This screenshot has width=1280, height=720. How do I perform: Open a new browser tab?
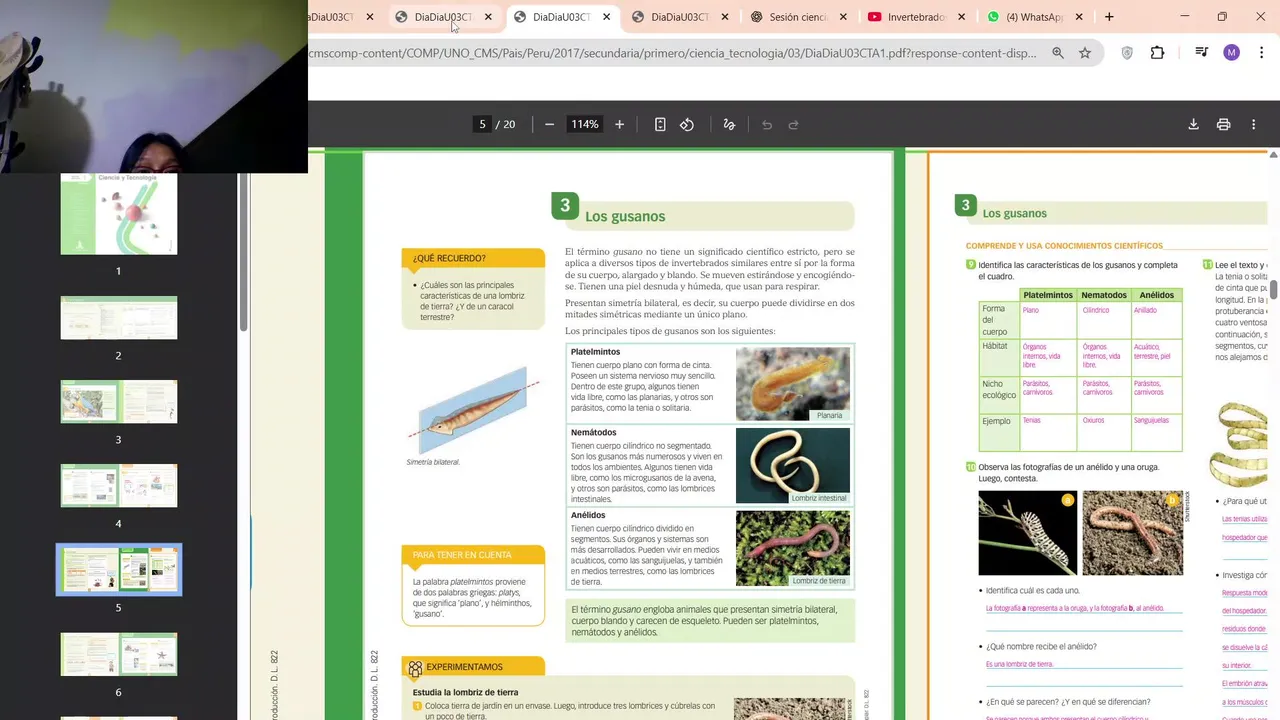pos(1109,17)
